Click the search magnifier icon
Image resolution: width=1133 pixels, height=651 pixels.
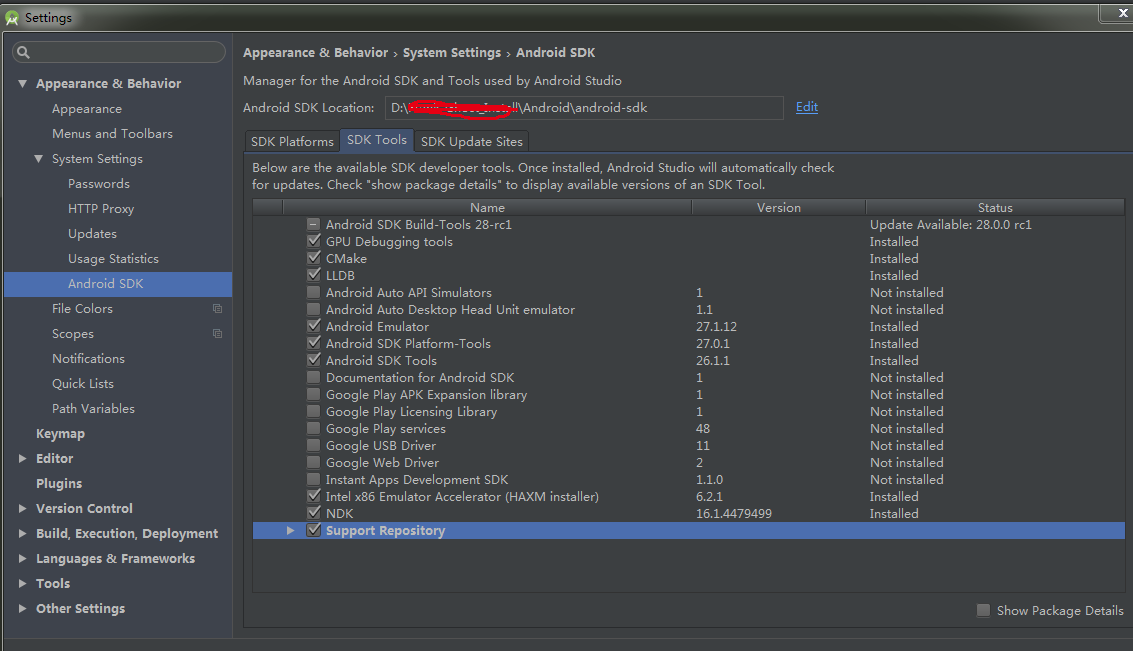click(23, 52)
